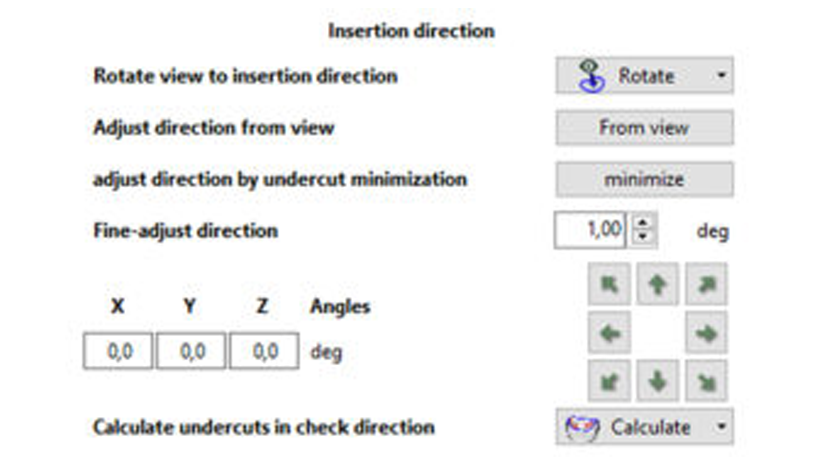Decrease the fine-adjust degree step
The width and height of the screenshot is (825, 464).
(x=642, y=238)
